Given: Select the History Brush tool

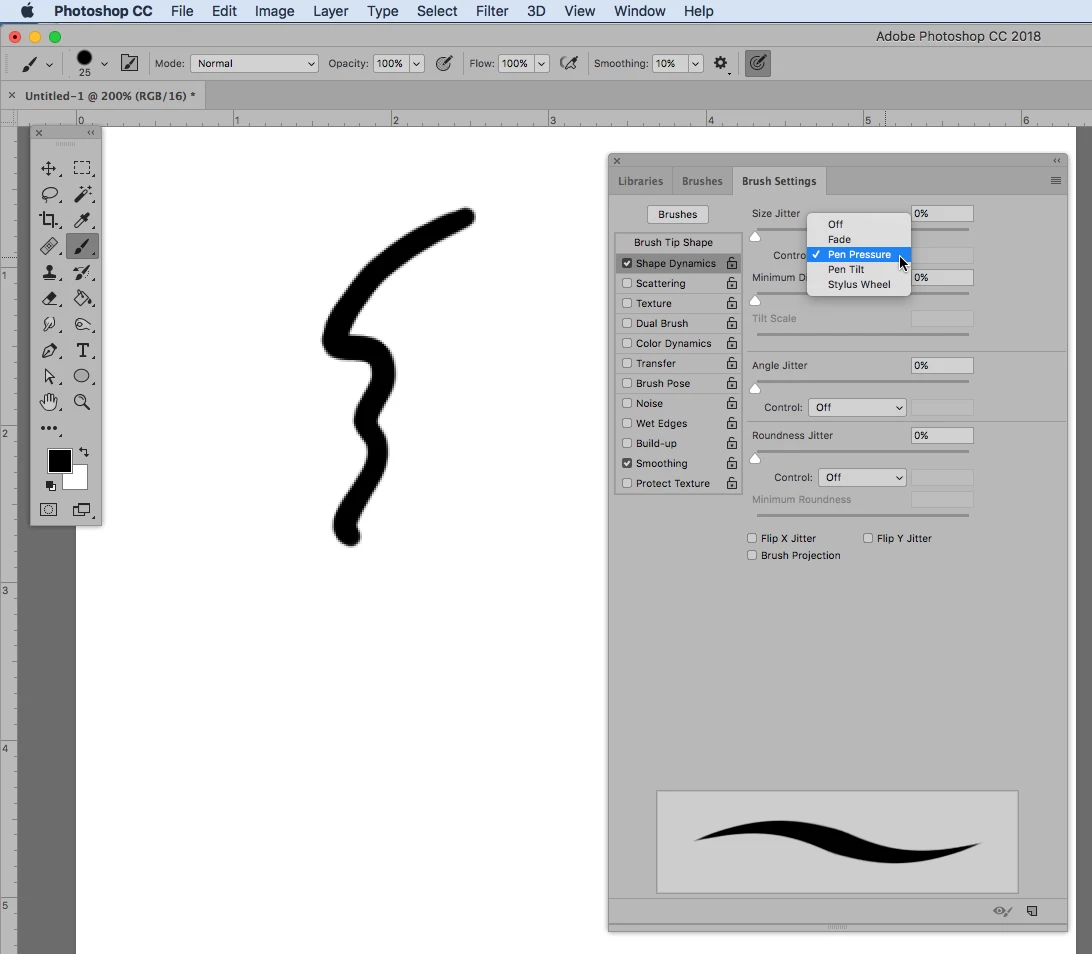Looking at the screenshot, I should (x=82, y=272).
